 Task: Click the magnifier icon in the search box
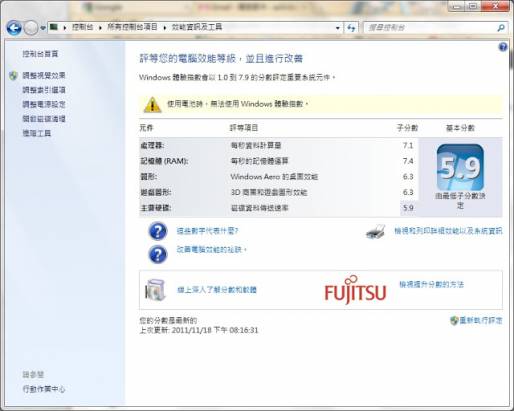tap(501, 28)
